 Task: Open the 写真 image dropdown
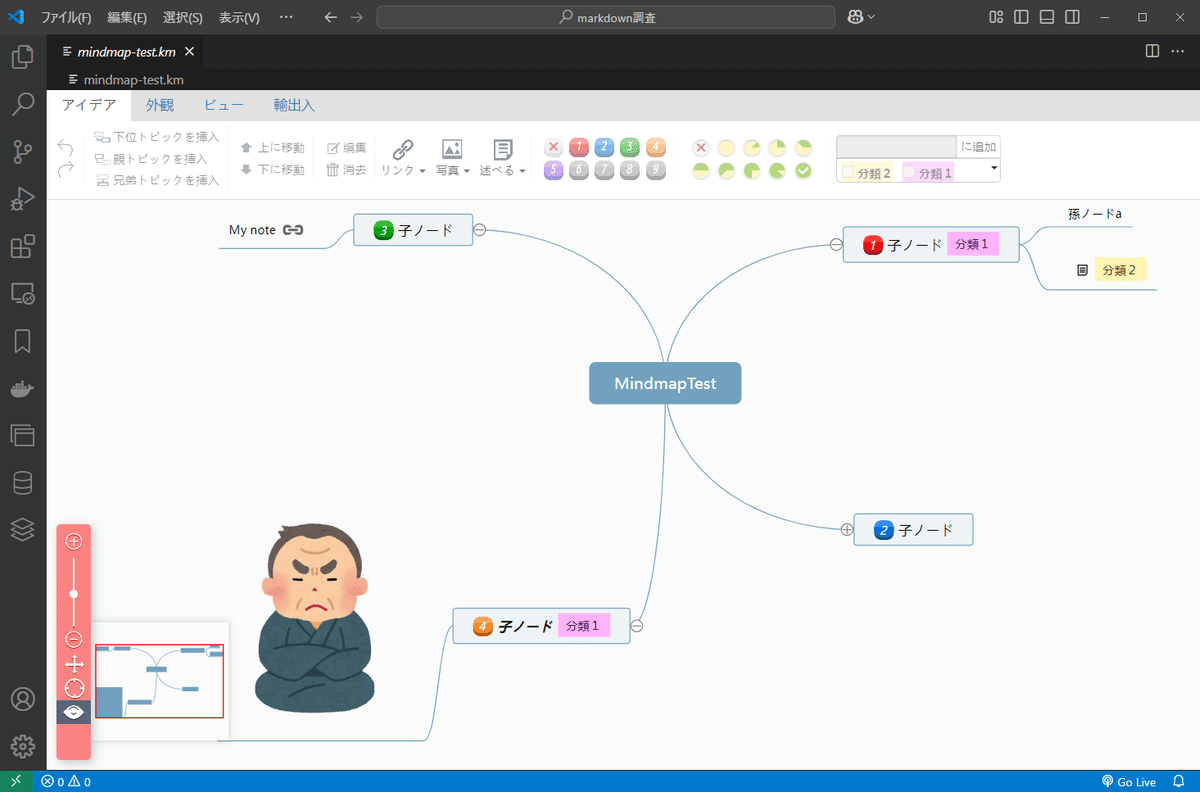[466, 170]
